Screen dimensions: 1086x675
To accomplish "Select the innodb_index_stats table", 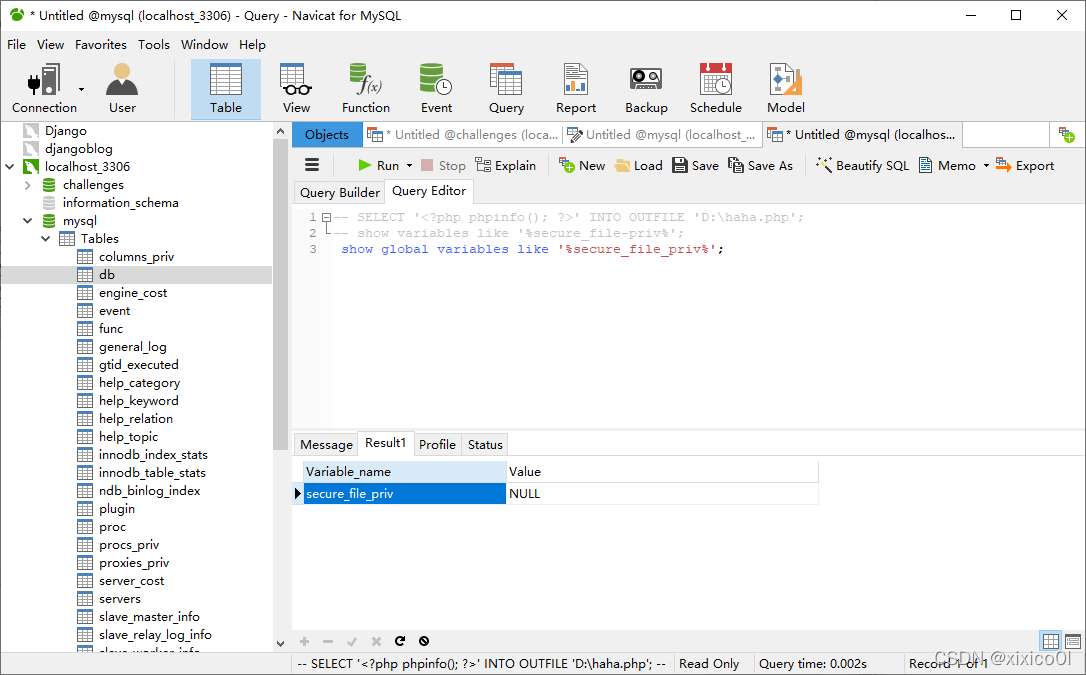I will click(153, 455).
